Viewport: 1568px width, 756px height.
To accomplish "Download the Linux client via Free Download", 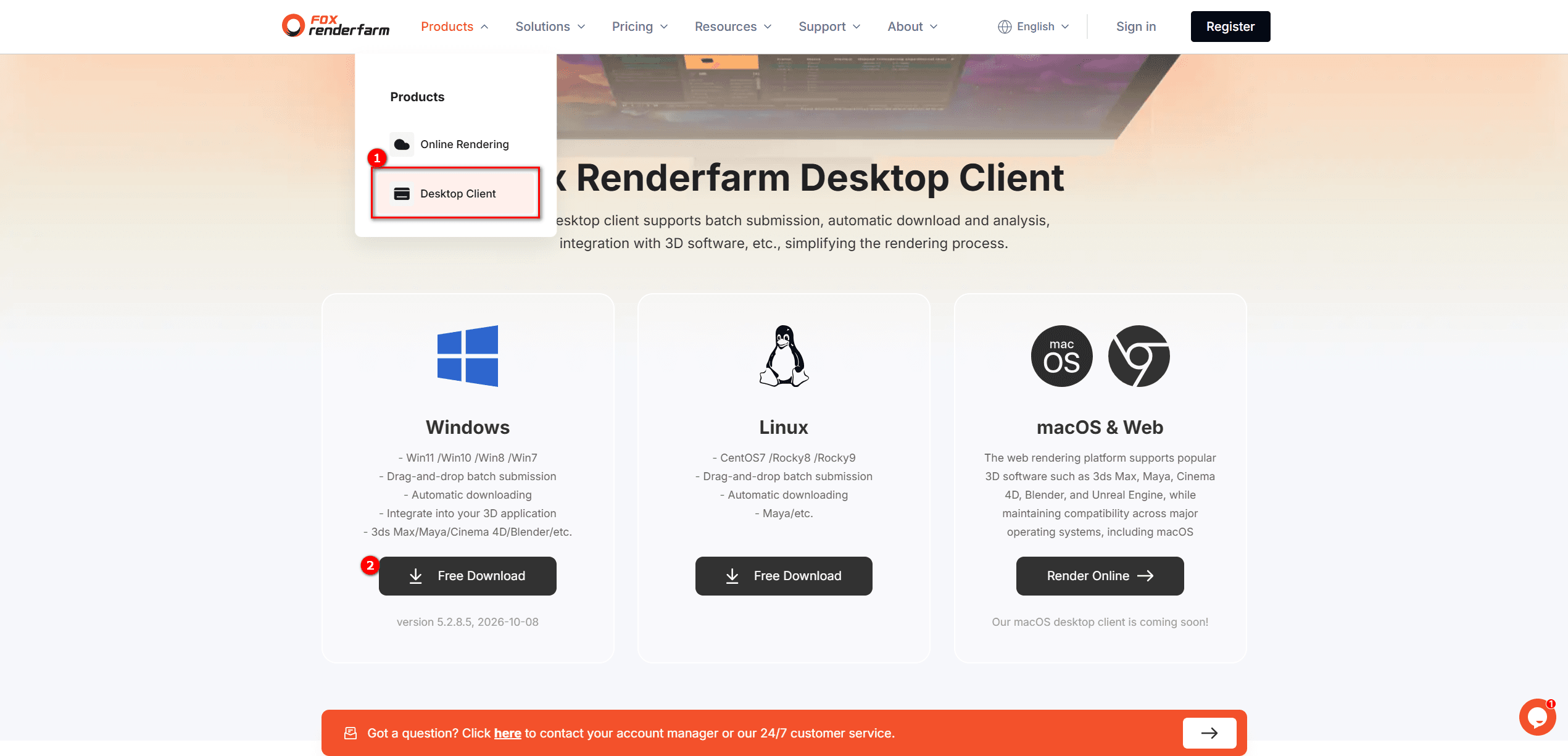I will click(x=784, y=576).
